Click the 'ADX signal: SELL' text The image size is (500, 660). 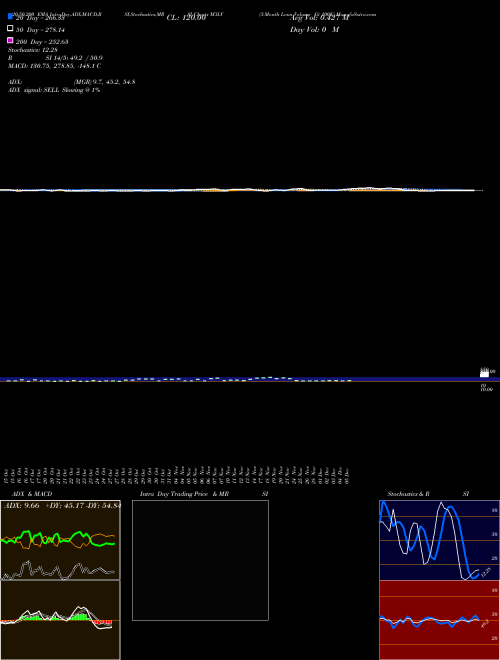coord(54,90)
